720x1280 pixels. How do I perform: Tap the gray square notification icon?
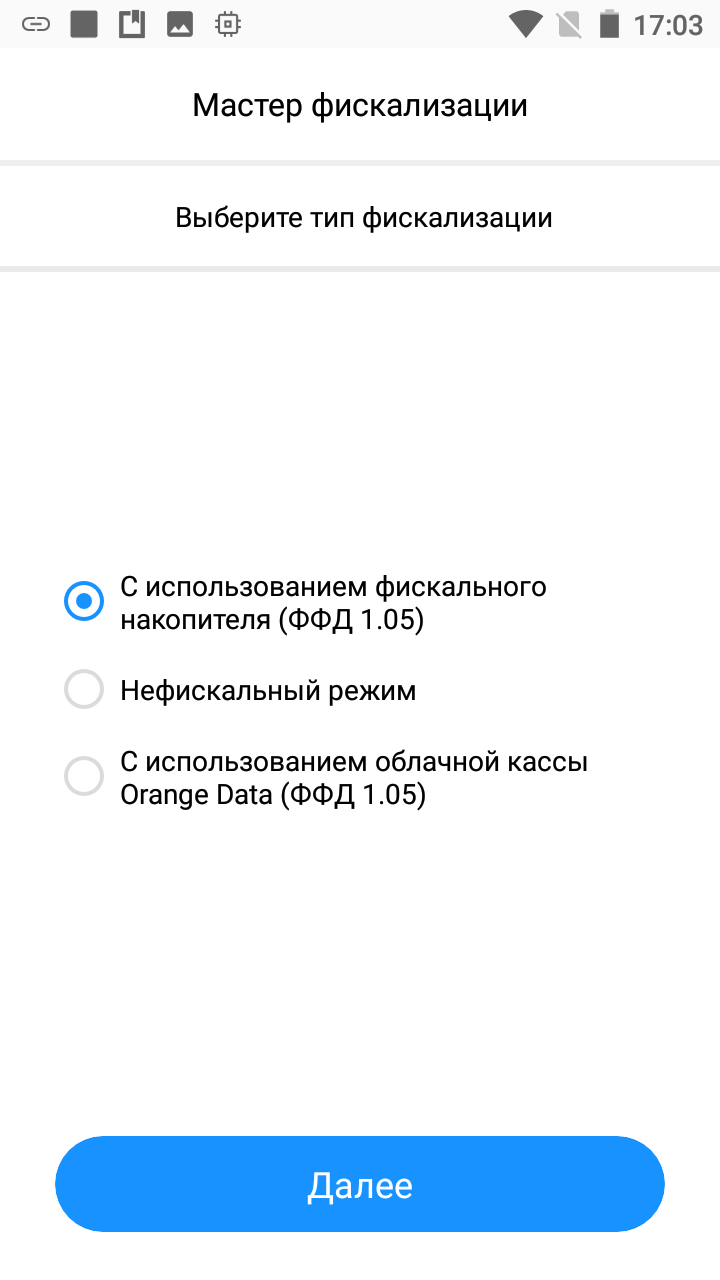point(84,25)
